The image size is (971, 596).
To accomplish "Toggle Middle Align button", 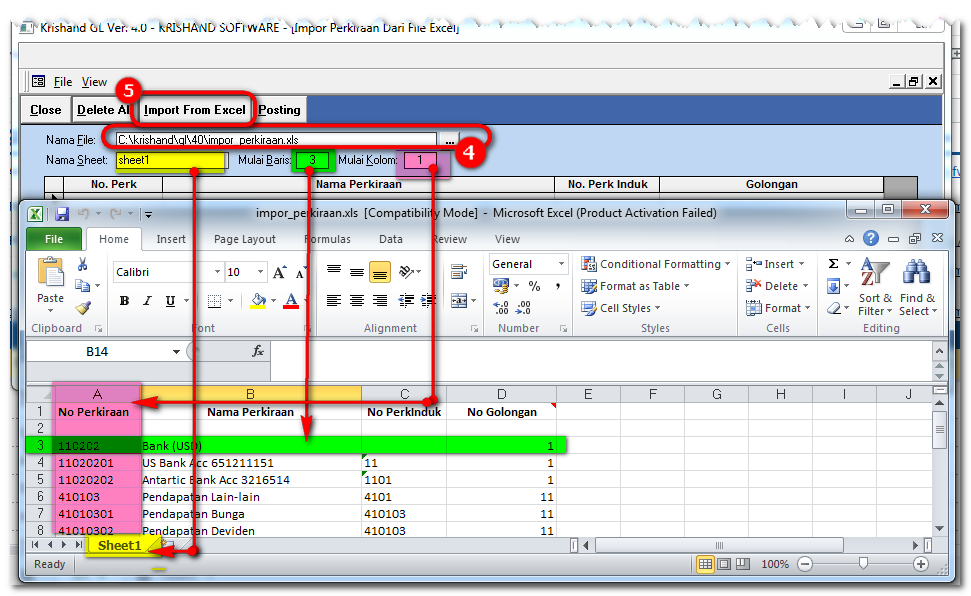I will [357, 272].
